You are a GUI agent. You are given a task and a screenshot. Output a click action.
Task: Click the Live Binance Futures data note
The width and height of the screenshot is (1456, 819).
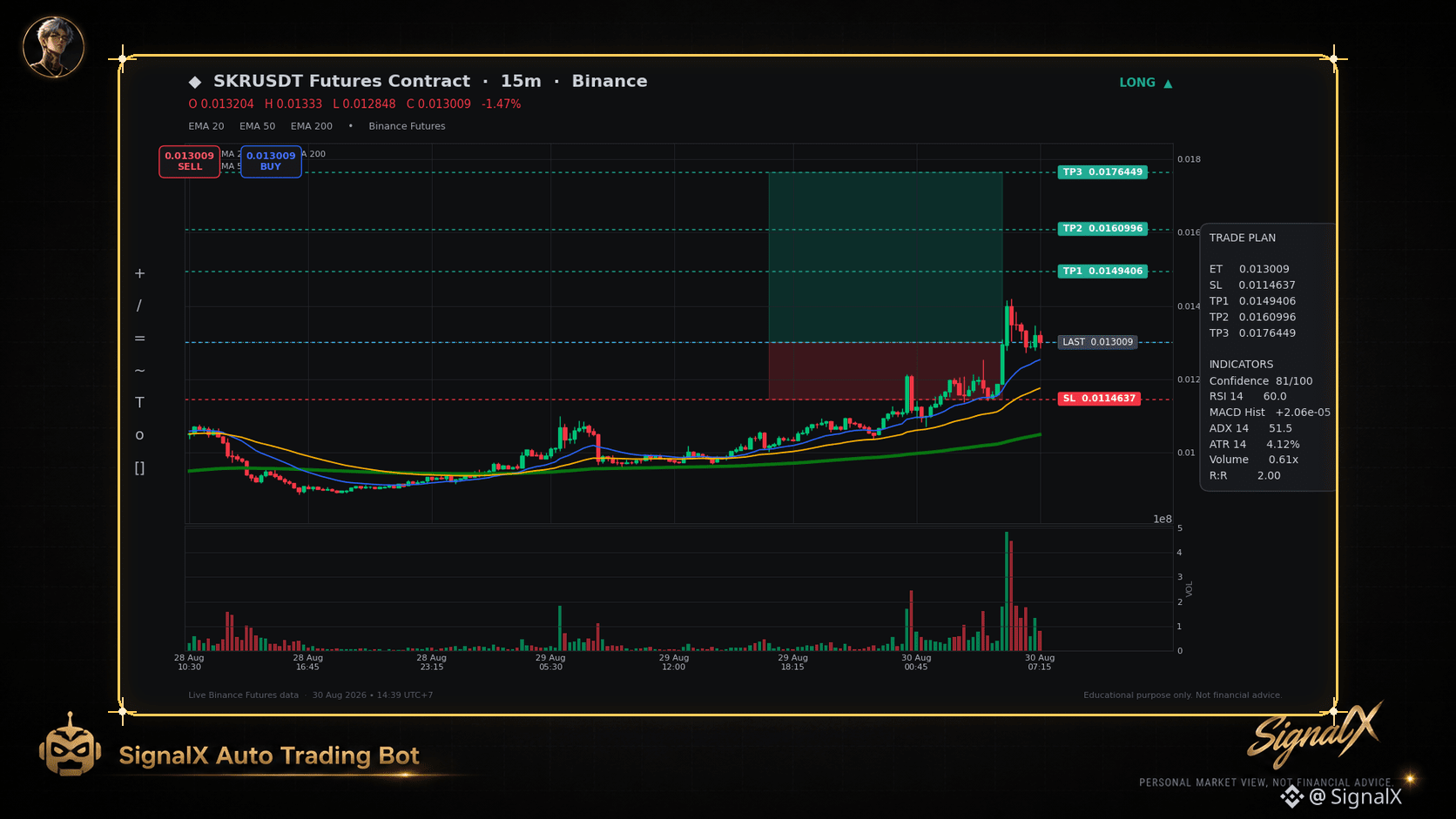(x=243, y=695)
